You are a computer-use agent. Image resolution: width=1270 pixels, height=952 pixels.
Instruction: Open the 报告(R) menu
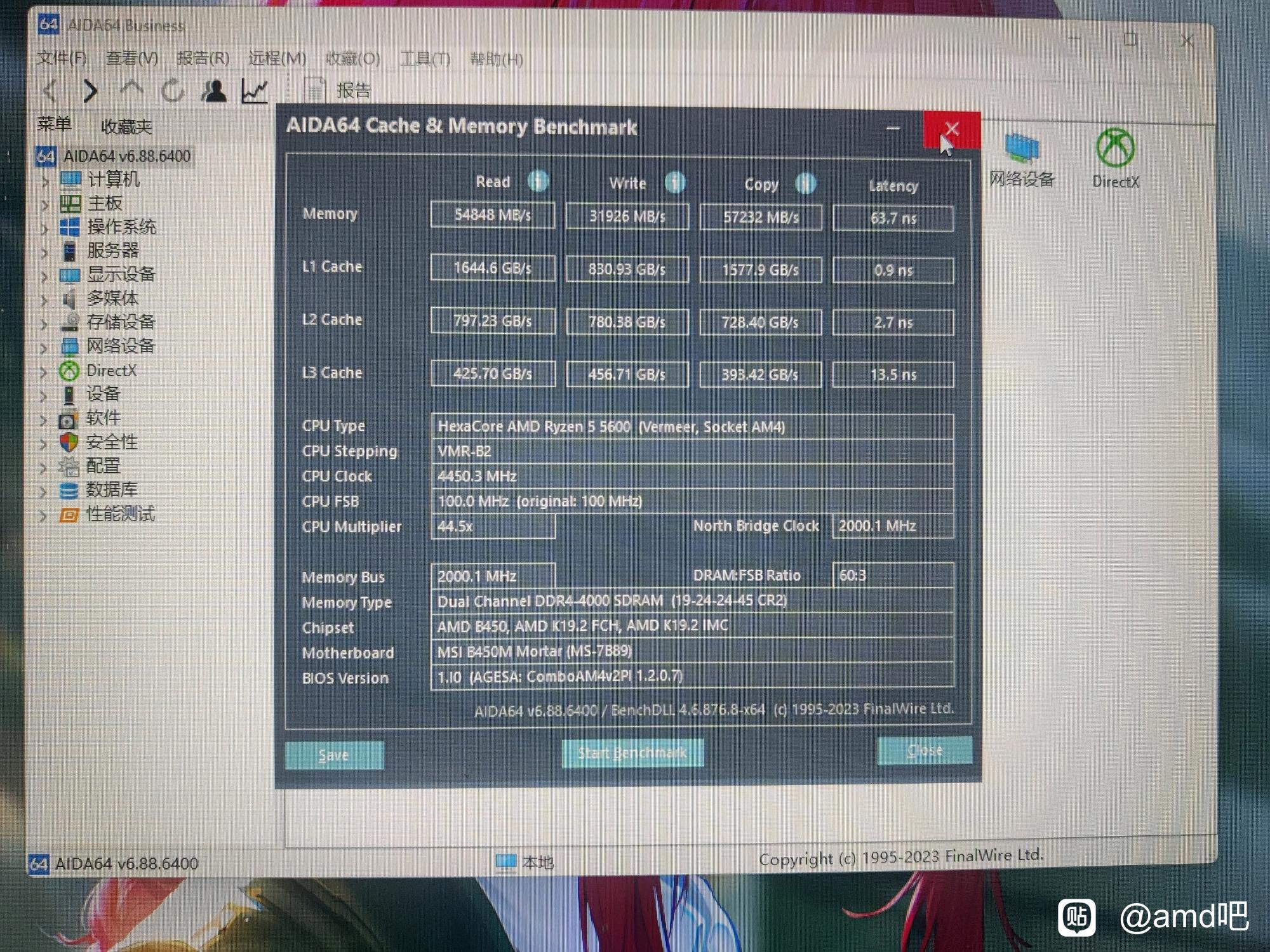[203, 58]
